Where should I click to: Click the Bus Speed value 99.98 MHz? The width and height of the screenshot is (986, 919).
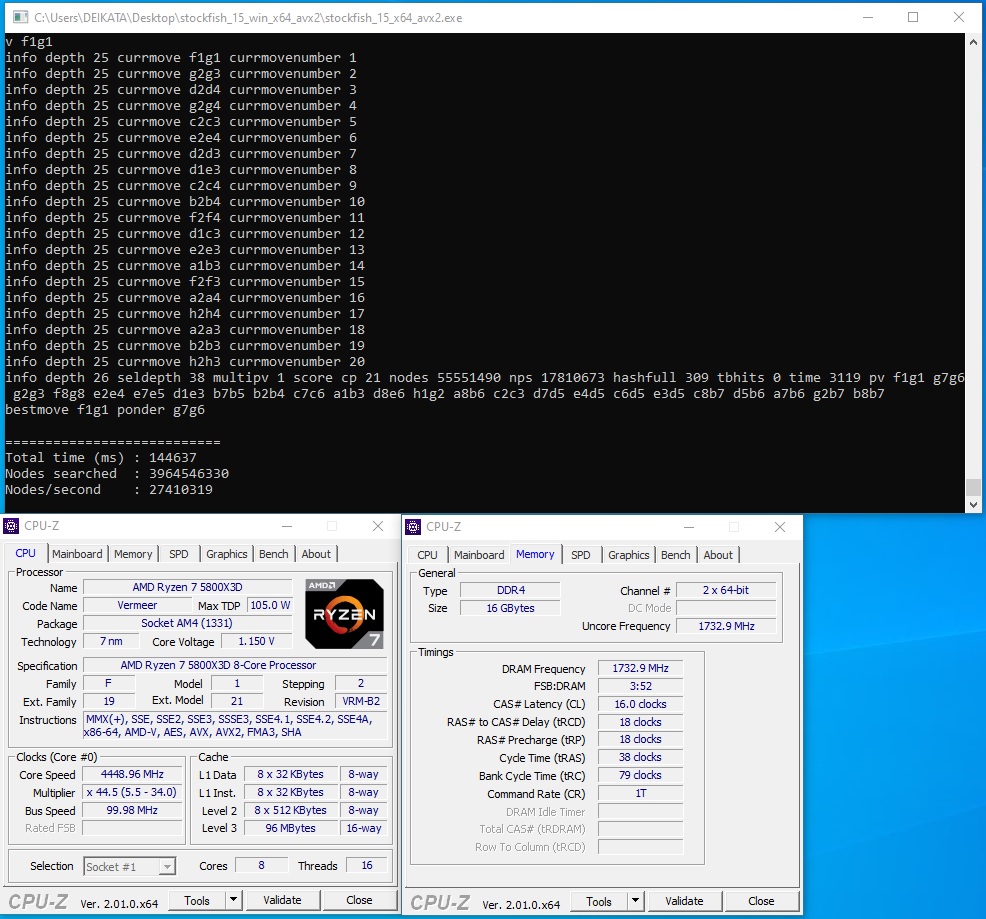[132, 811]
